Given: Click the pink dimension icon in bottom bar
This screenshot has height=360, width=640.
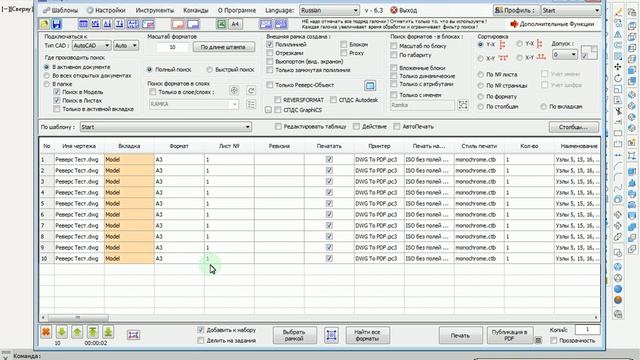Looking at the screenshot, I should pos(133,335).
